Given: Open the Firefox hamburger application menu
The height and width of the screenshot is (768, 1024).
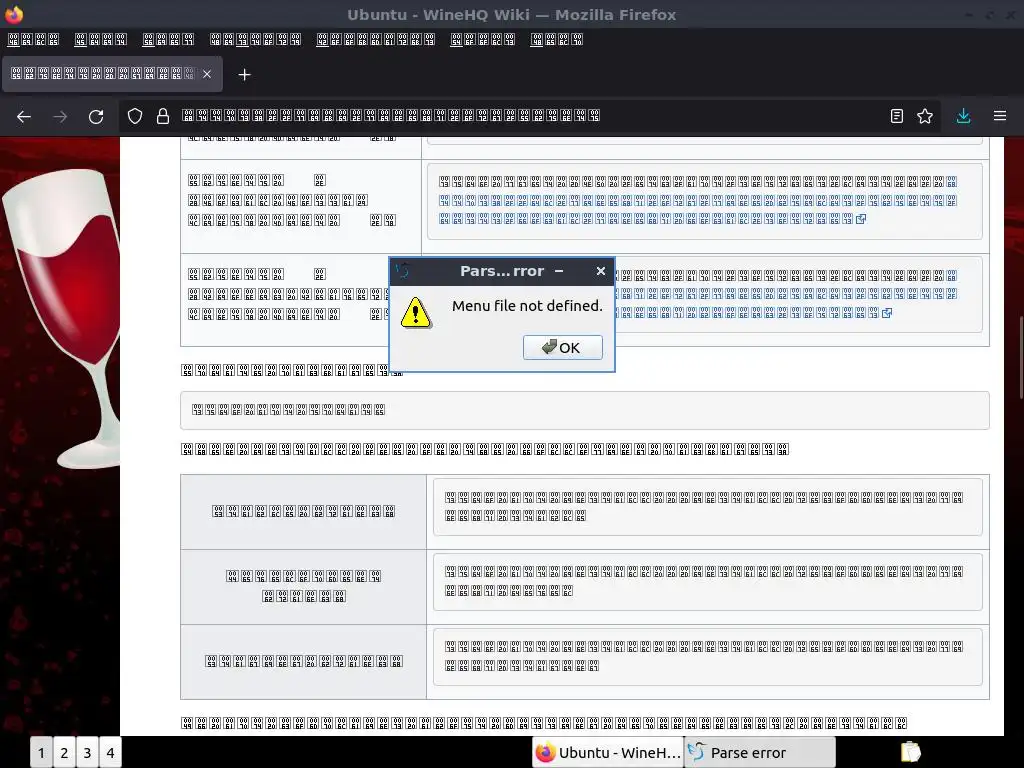Looking at the screenshot, I should pos(1000,116).
